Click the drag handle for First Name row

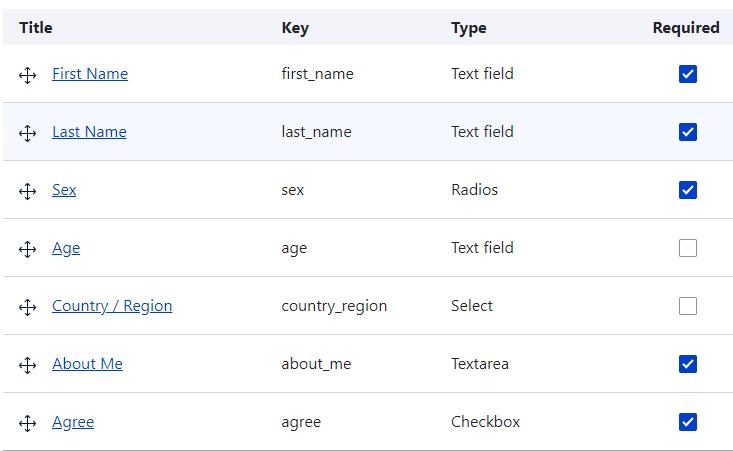click(28, 75)
